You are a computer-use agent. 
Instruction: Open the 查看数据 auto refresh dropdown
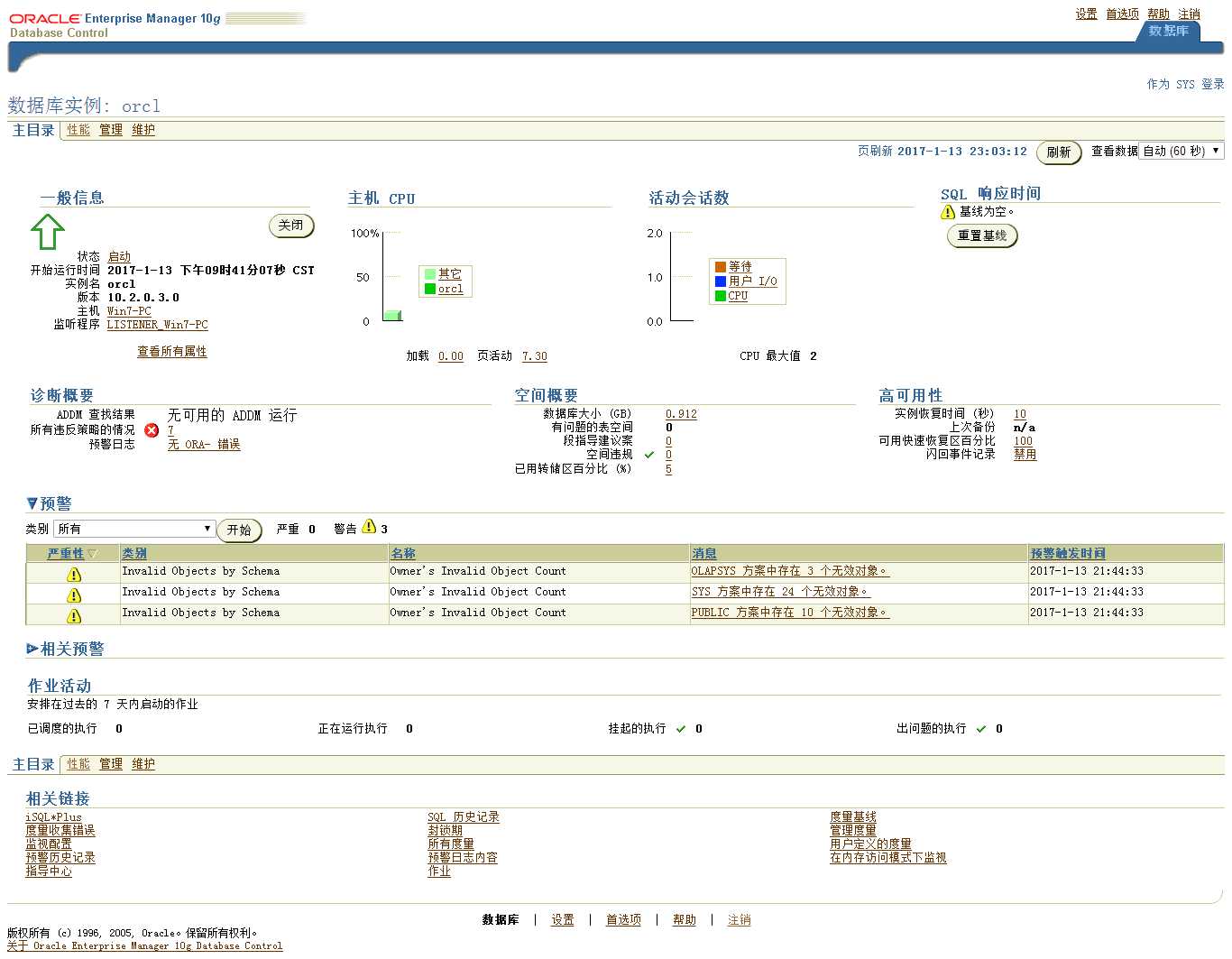[x=1181, y=151]
